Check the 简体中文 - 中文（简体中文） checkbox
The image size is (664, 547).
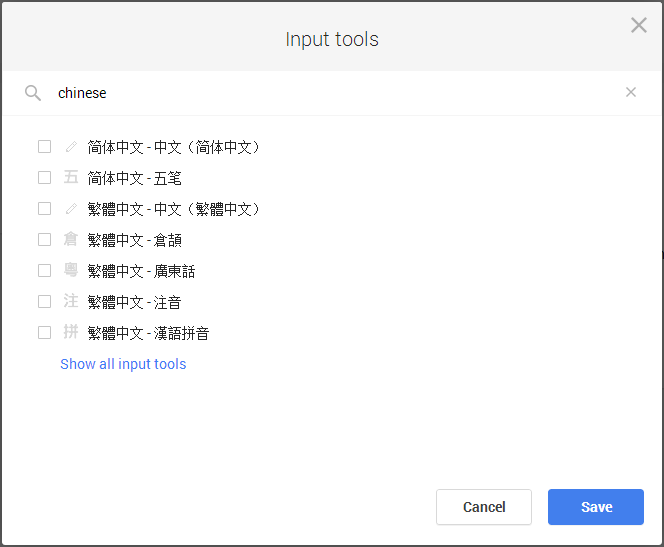point(44,146)
